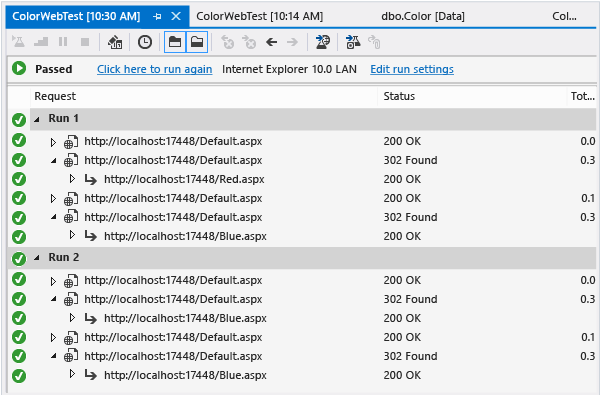Click web request icon on Run 2 0.1 row
Image resolution: width=600 pixels, height=395 pixels.
(x=71, y=338)
